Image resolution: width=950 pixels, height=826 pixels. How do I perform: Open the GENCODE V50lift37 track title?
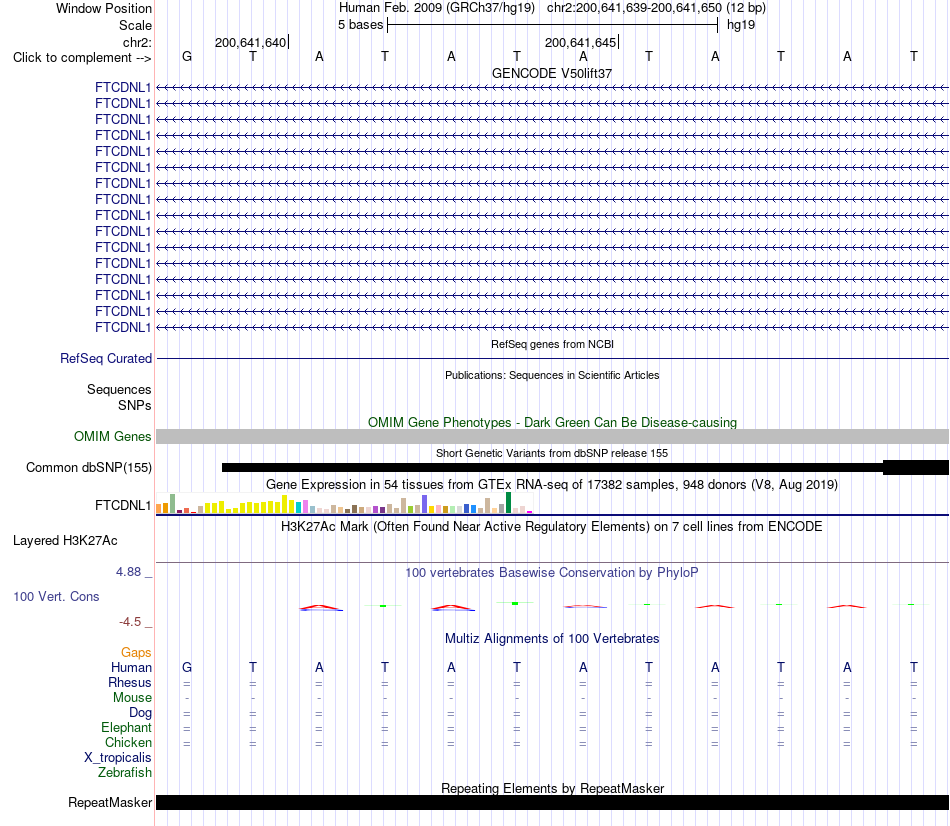(552, 73)
